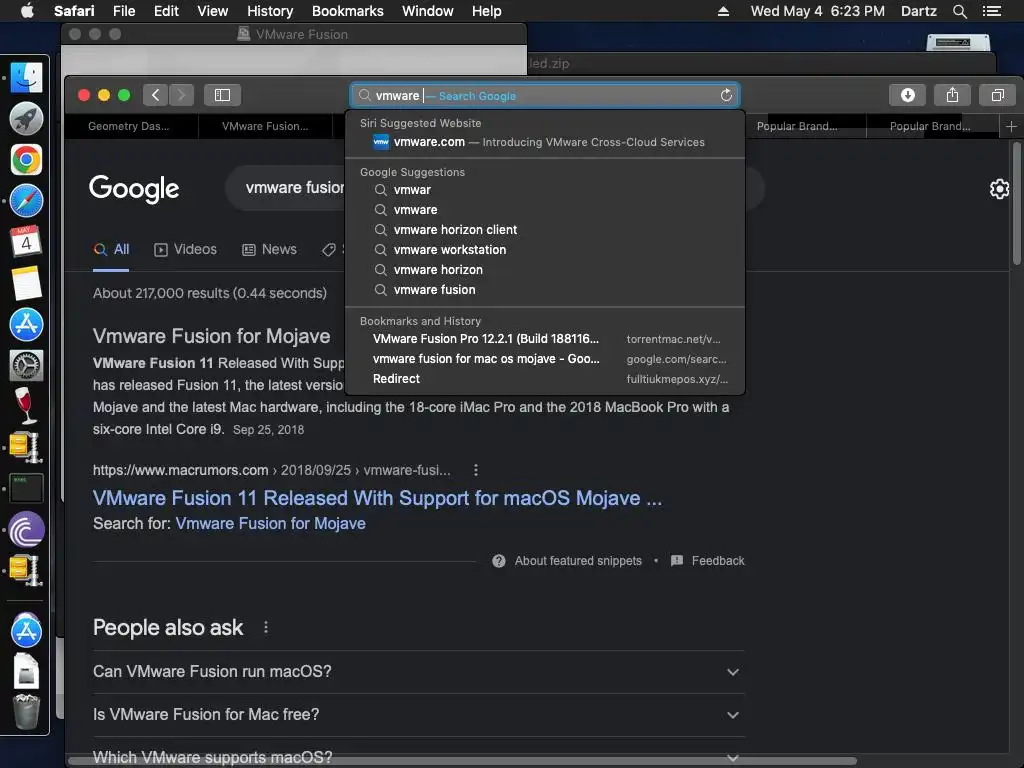Screen dimensions: 1024x768
Task: Open the File menu
Action: click(123, 11)
